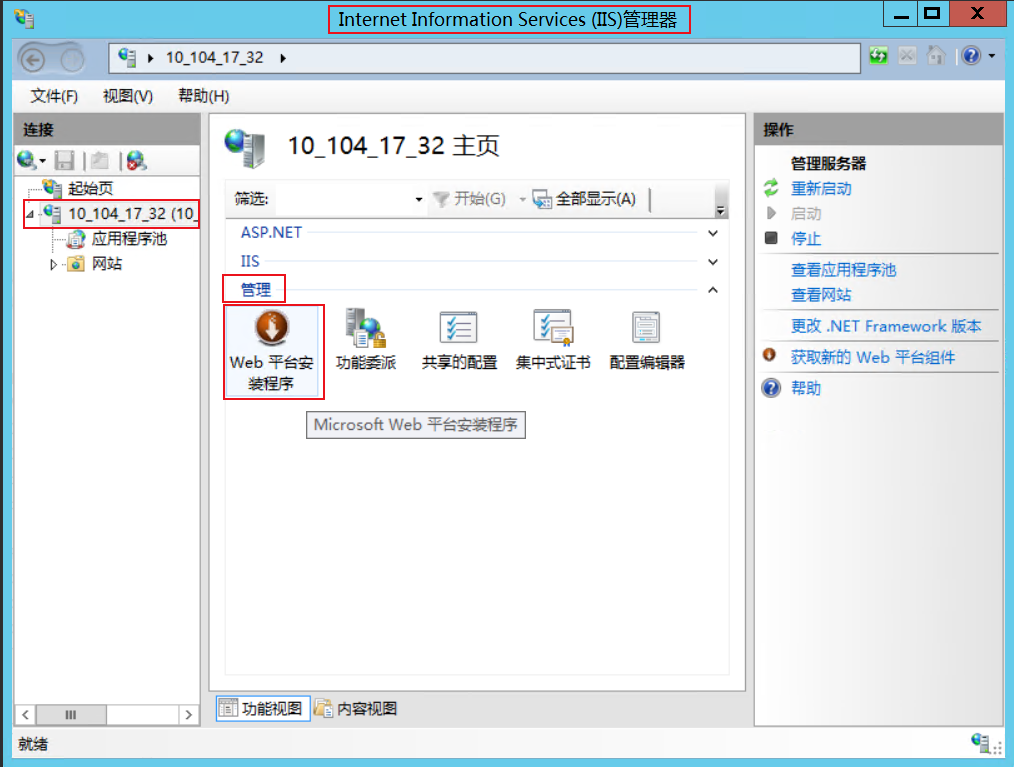This screenshot has height=767, width=1014.
Task: Open the help toolbar dropdown arrow
Action: point(992,56)
